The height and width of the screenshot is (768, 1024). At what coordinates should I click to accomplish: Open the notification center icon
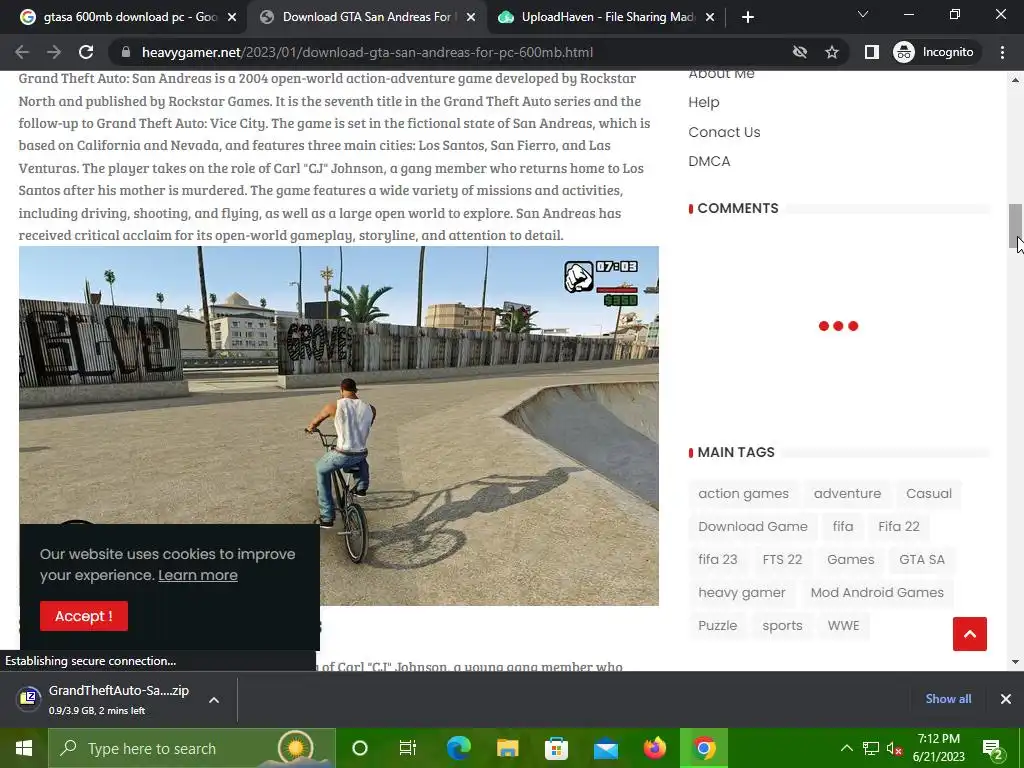[992, 748]
